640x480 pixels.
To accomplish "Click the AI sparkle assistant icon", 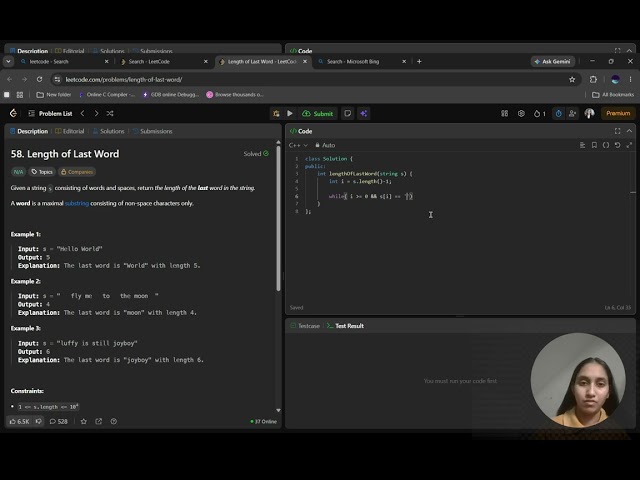I will click(x=364, y=113).
